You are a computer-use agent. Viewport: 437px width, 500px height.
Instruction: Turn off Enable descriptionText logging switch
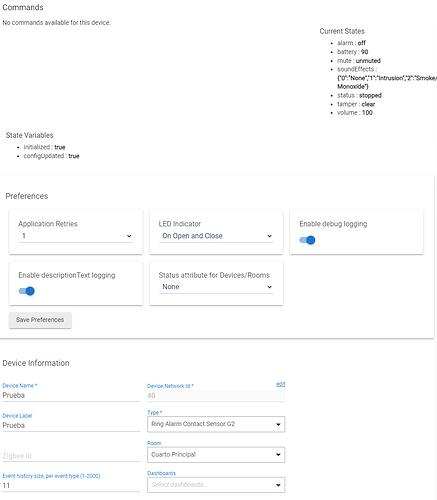27,291
